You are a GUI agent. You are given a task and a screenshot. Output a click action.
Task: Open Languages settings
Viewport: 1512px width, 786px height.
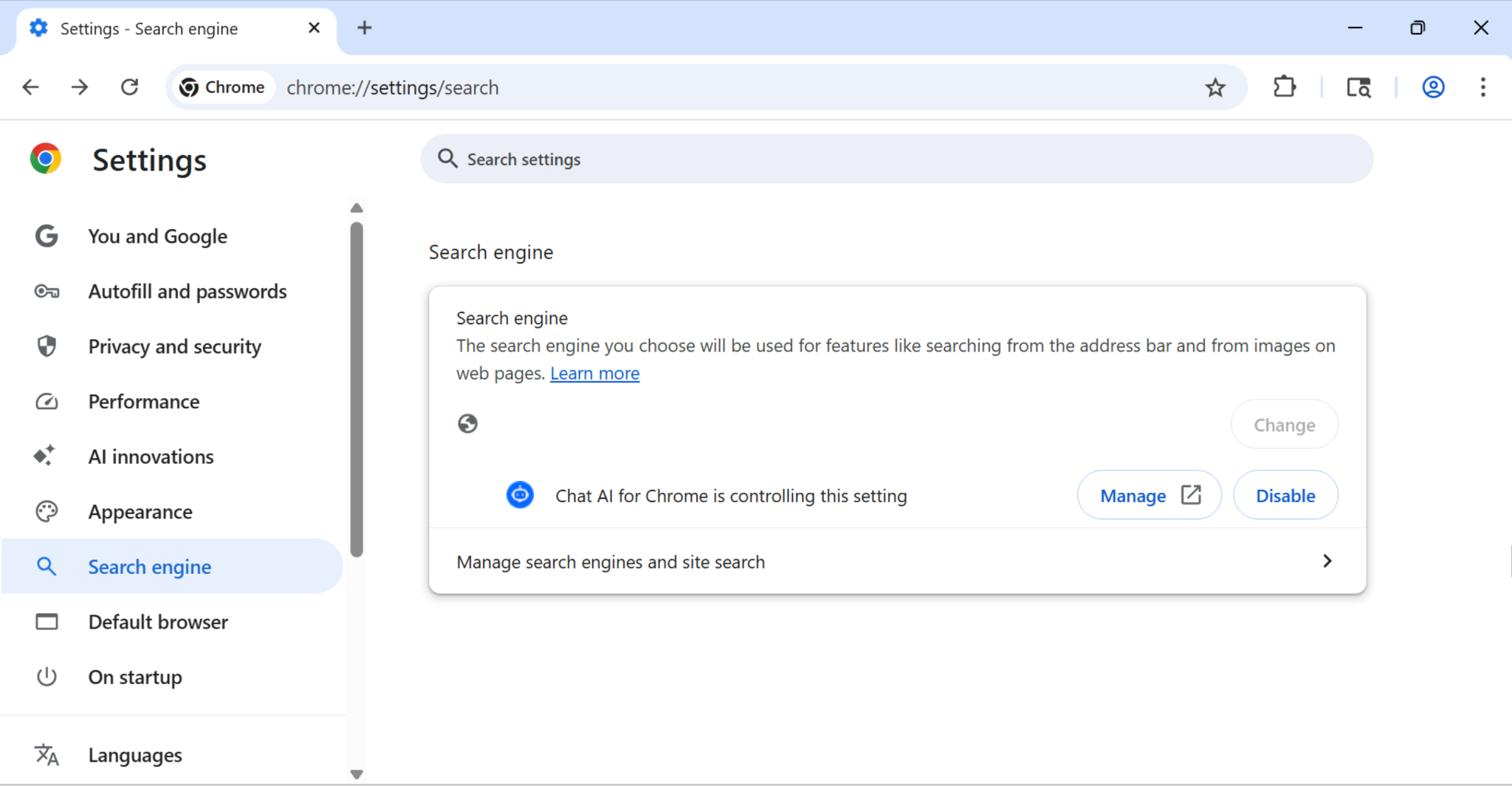[x=173, y=755]
